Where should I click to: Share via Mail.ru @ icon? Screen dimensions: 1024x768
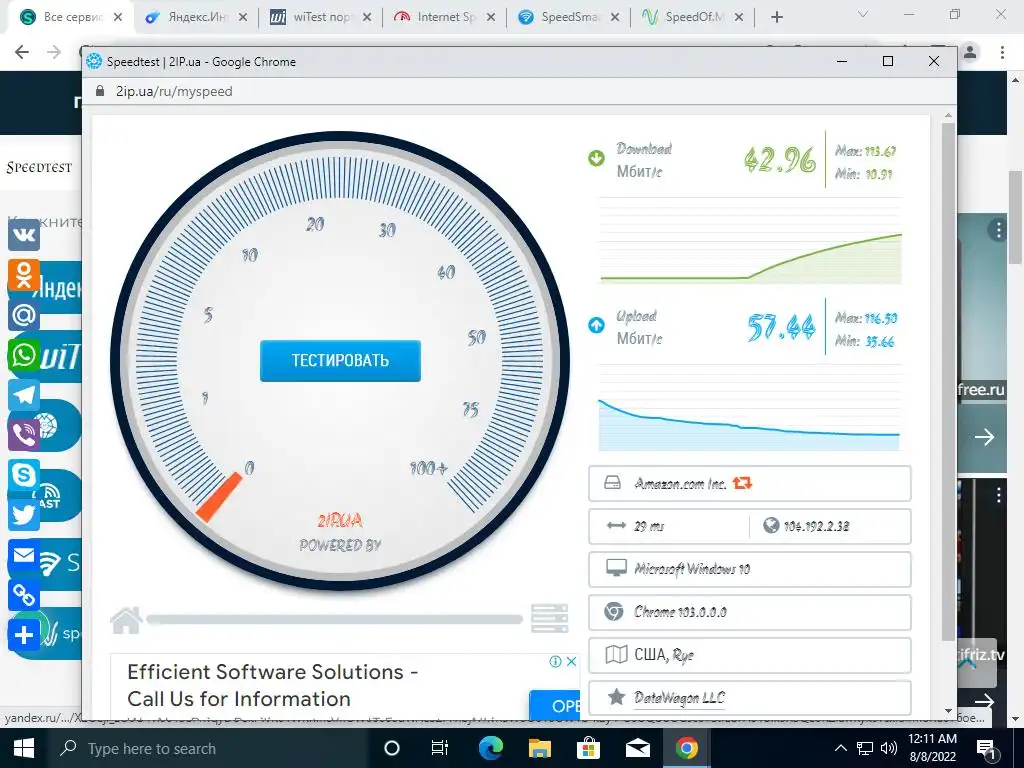pyautogui.click(x=24, y=315)
